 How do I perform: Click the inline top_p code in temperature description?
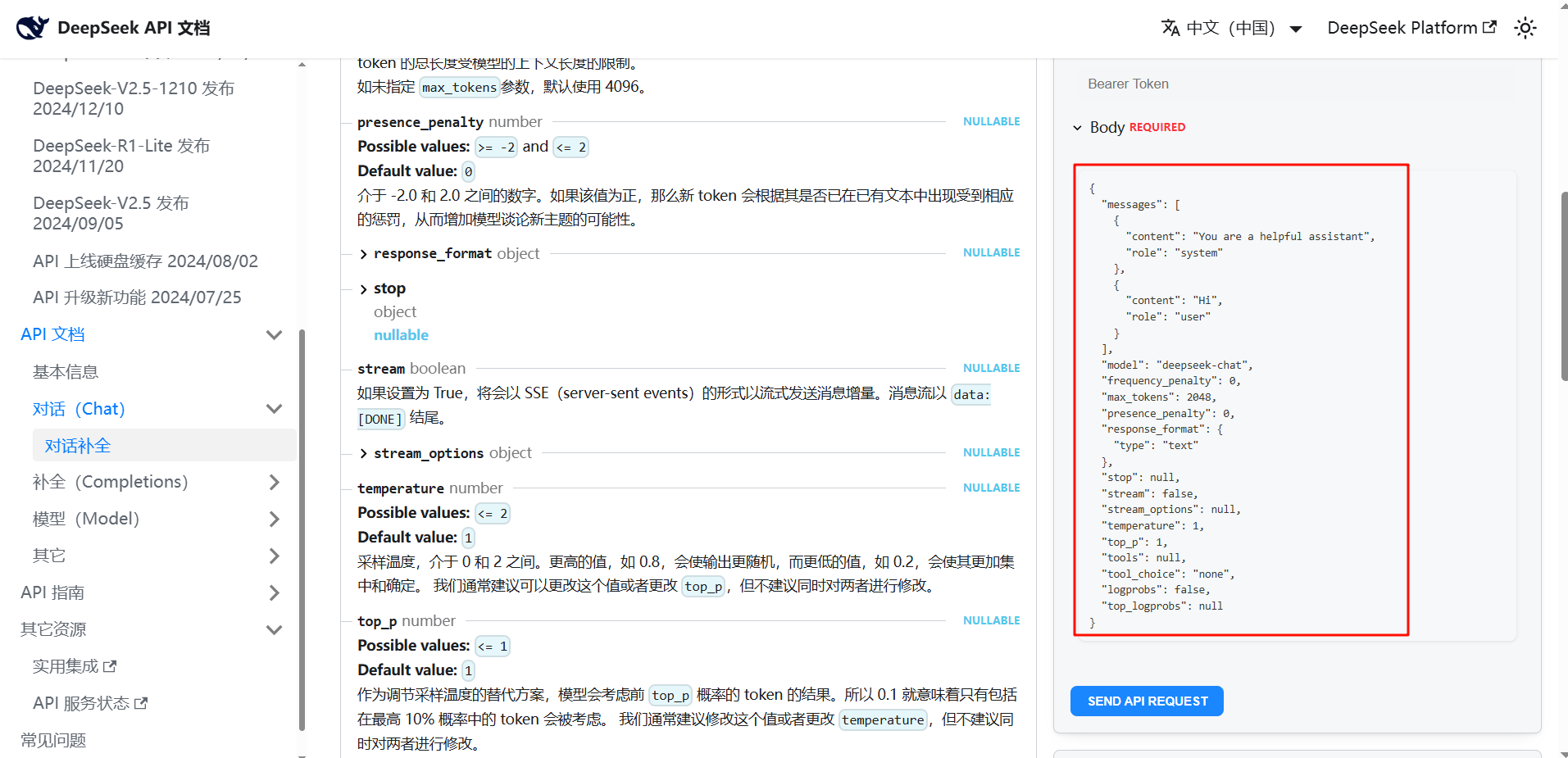click(x=704, y=586)
